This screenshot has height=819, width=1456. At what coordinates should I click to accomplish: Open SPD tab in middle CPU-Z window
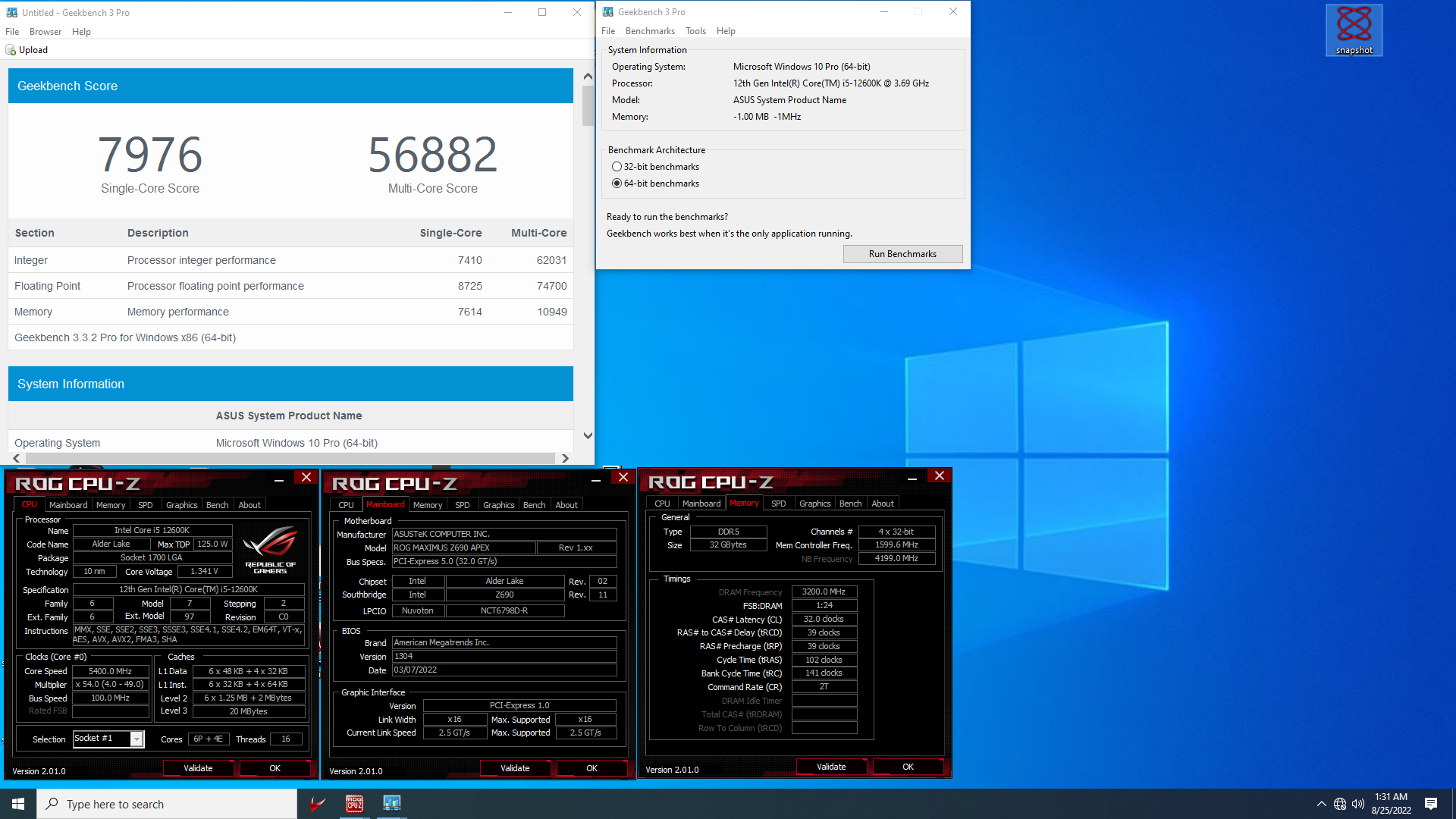(463, 505)
